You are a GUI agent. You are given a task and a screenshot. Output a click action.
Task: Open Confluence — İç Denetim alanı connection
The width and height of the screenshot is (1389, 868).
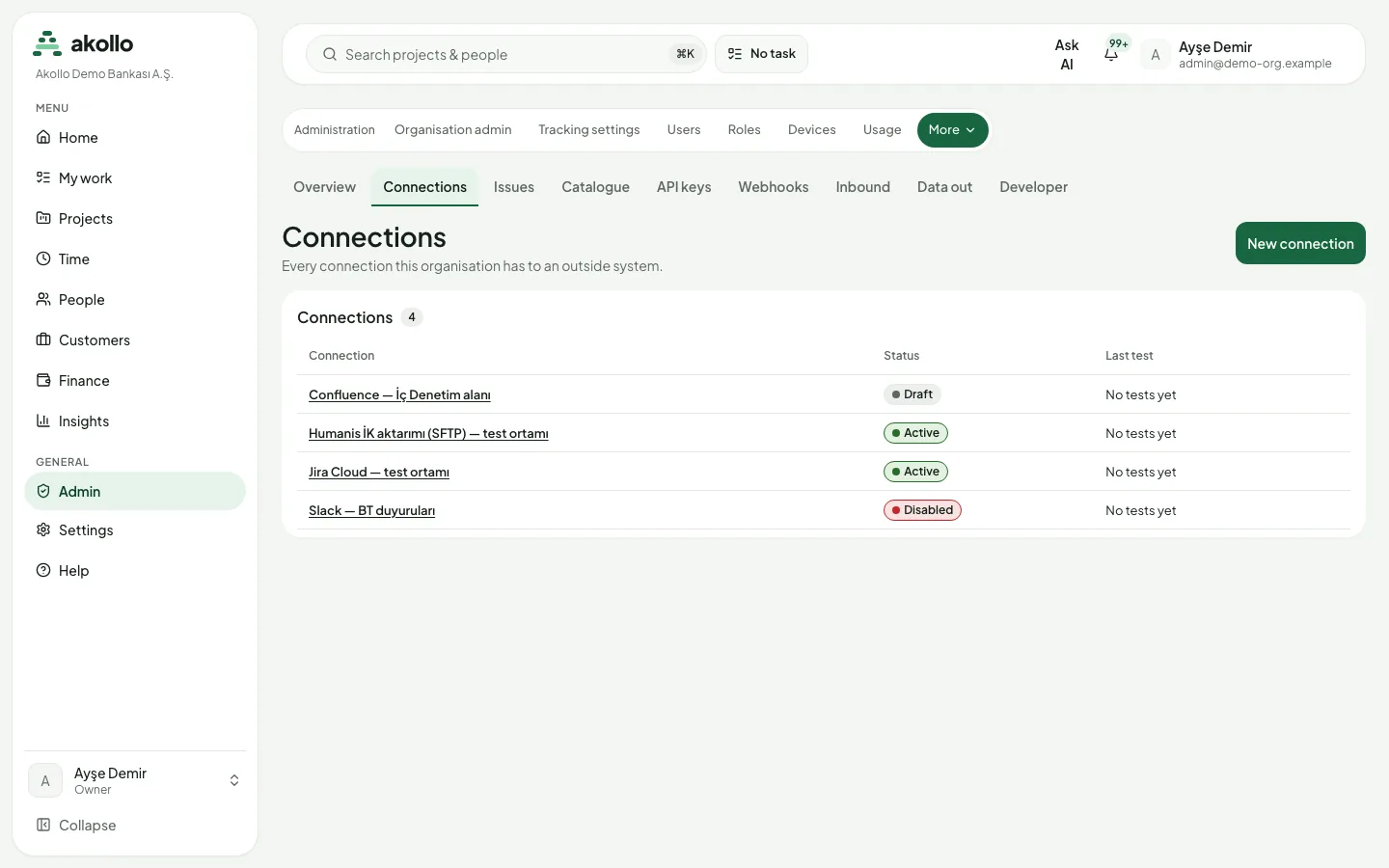click(399, 394)
